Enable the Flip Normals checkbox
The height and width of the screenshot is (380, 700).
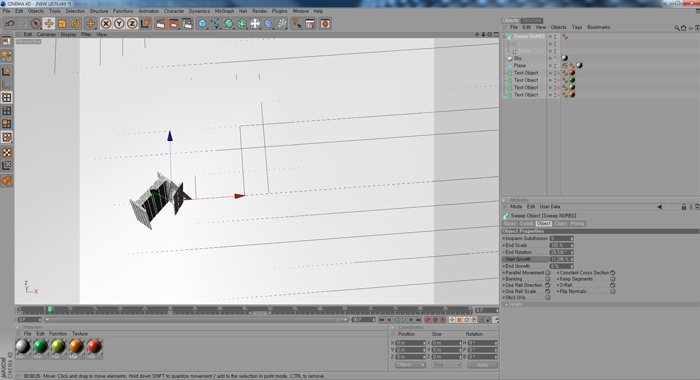coord(613,292)
